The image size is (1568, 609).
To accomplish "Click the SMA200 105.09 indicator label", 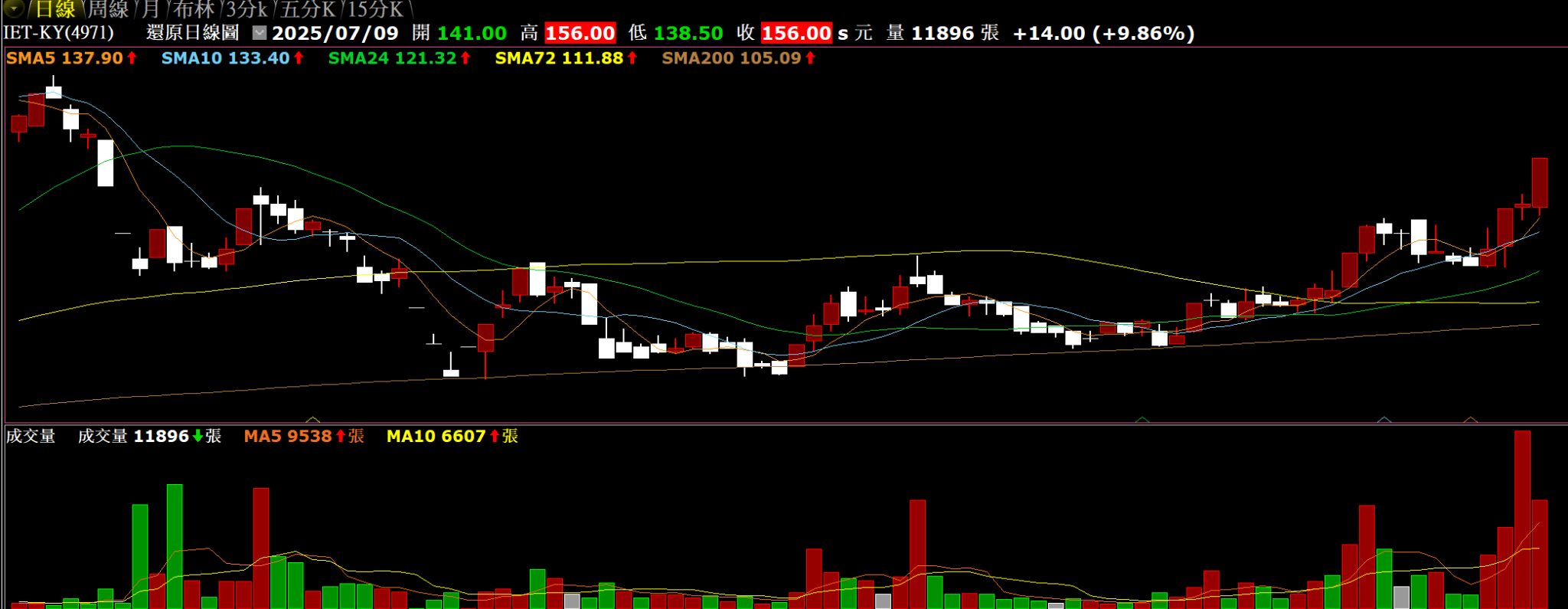I will (737, 58).
